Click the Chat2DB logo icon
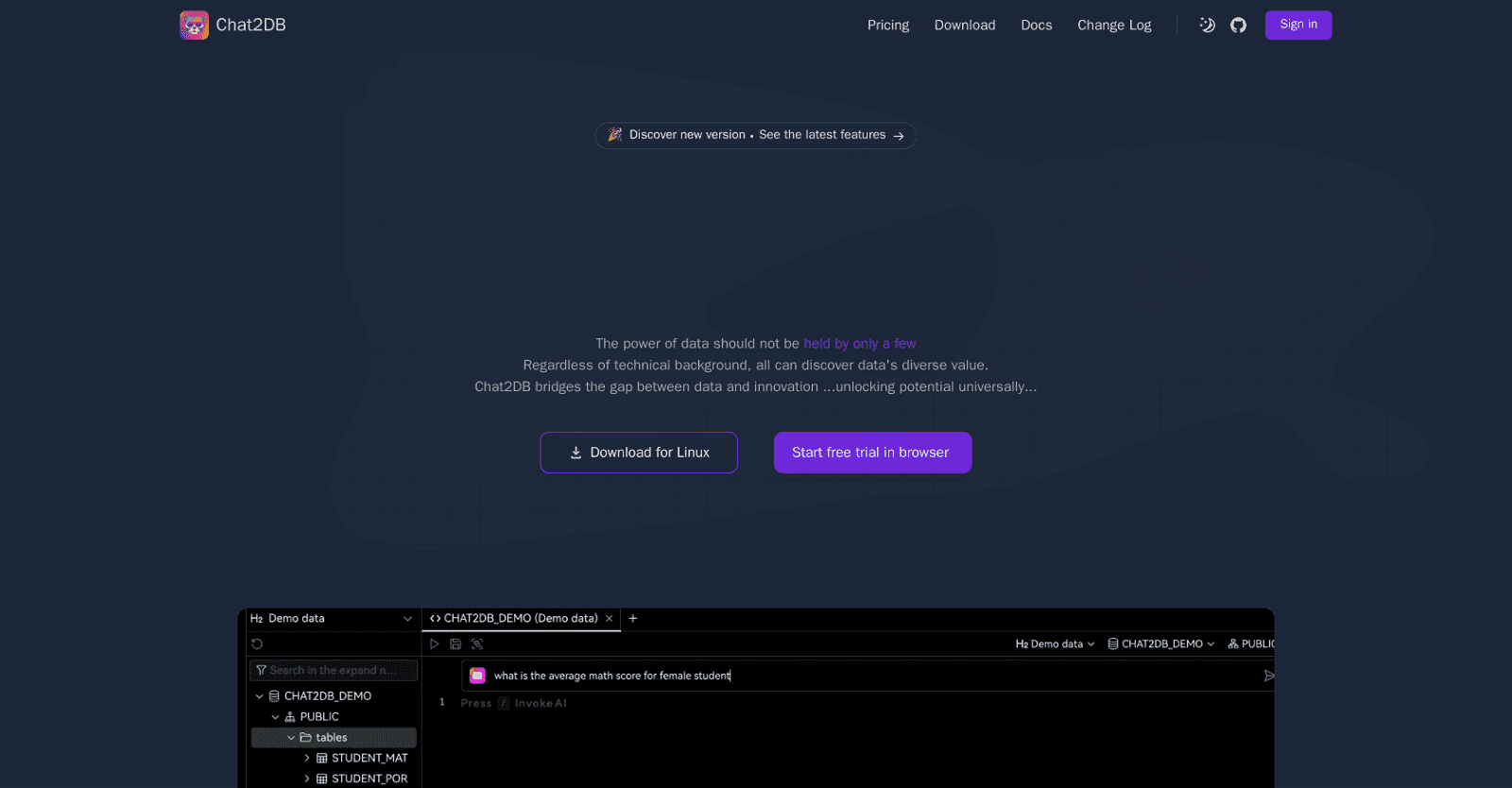This screenshot has width=1512, height=788. [194, 26]
